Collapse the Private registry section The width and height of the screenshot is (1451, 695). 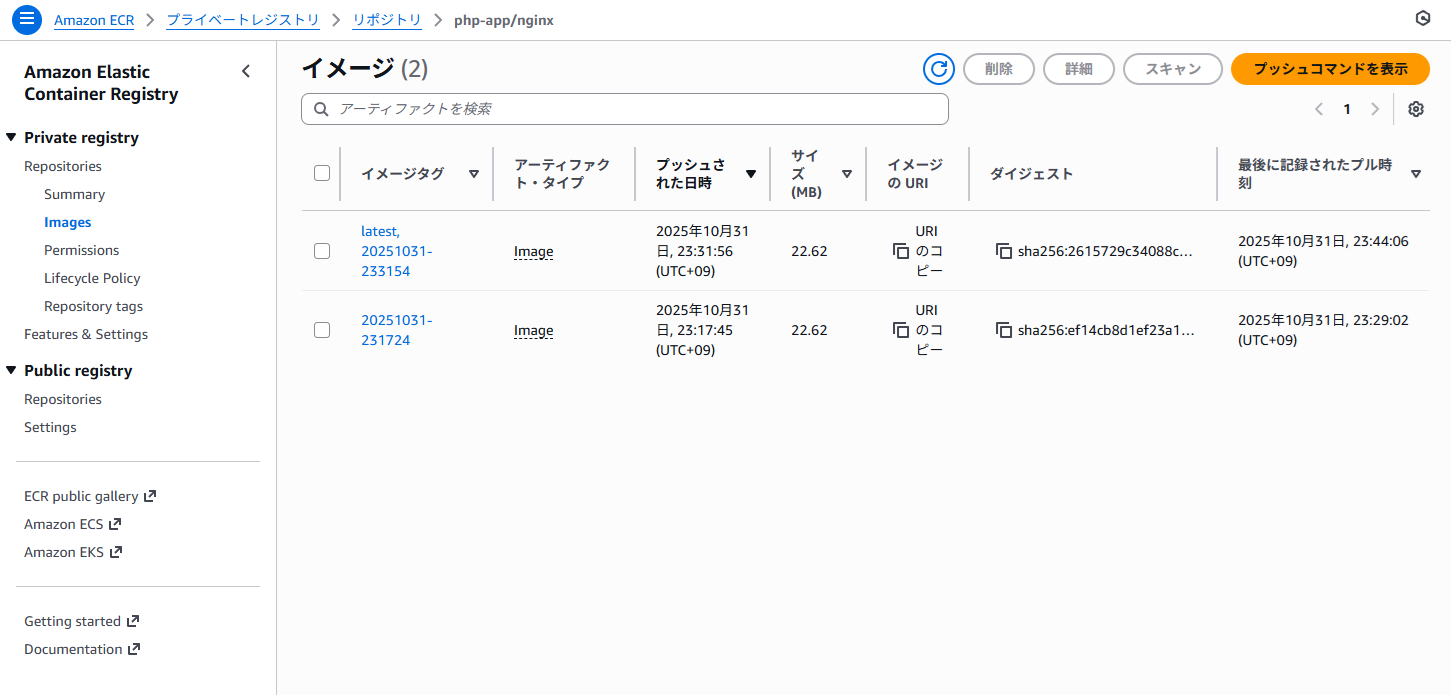point(12,138)
